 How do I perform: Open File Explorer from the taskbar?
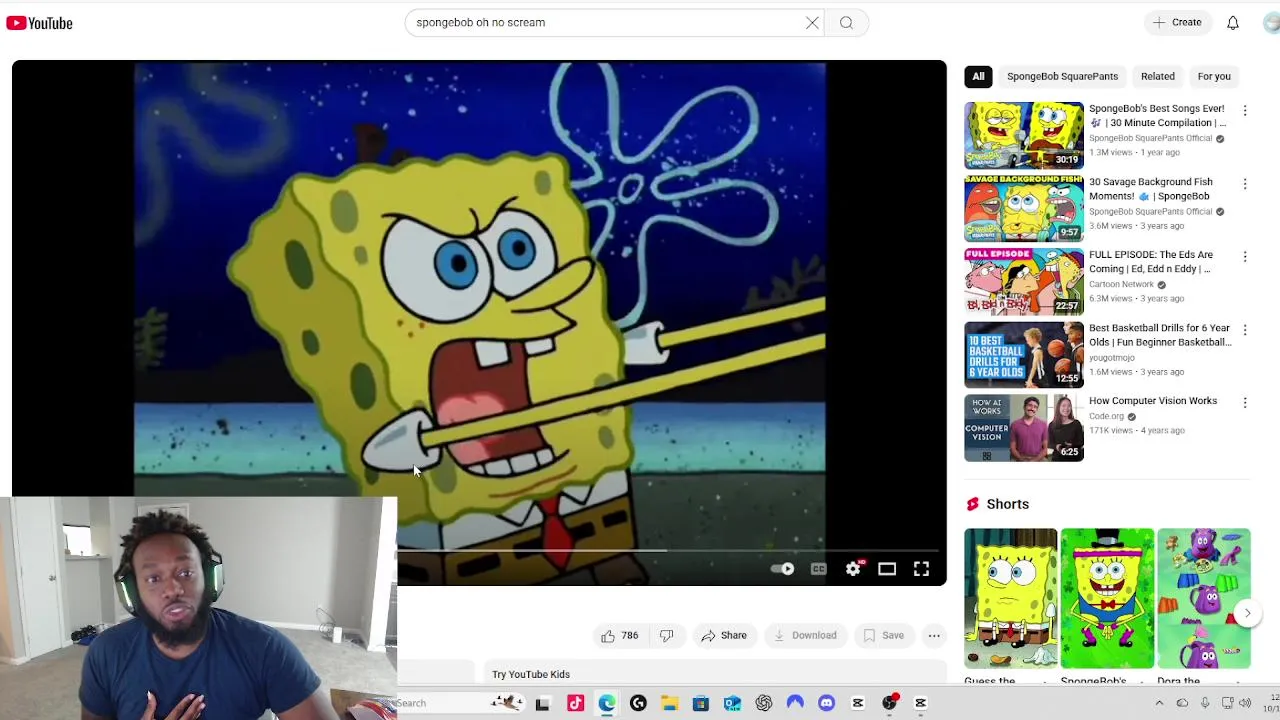(x=669, y=704)
